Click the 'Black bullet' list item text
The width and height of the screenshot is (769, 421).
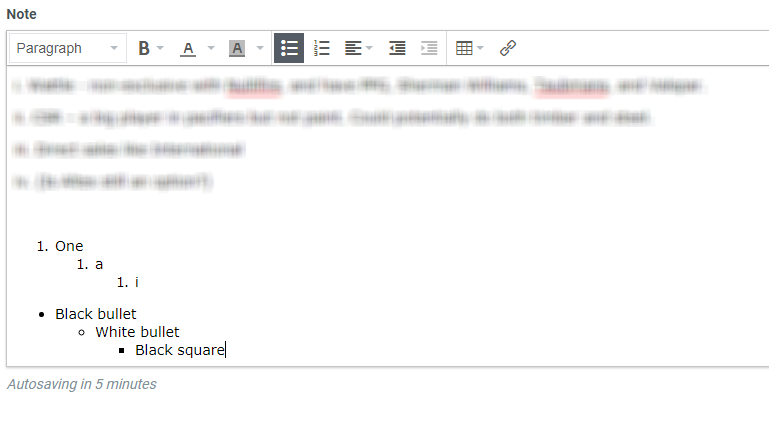click(95, 314)
